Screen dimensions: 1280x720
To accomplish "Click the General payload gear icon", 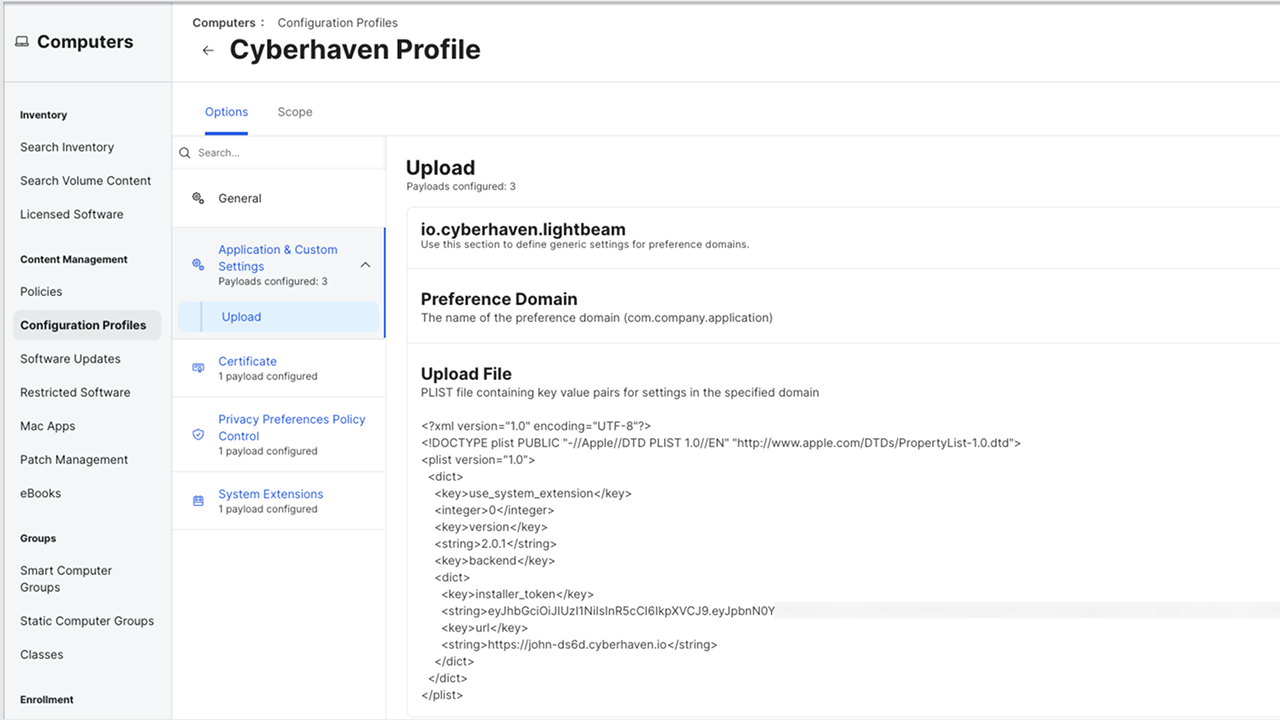I will click(x=198, y=198).
